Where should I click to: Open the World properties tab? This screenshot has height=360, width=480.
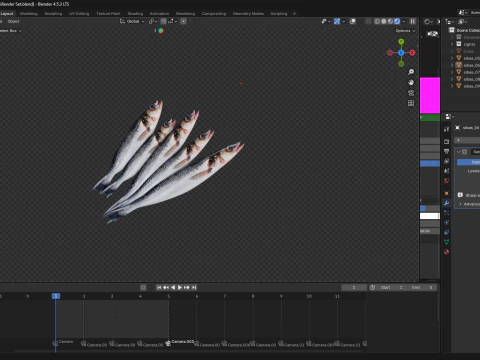point(447,180)
